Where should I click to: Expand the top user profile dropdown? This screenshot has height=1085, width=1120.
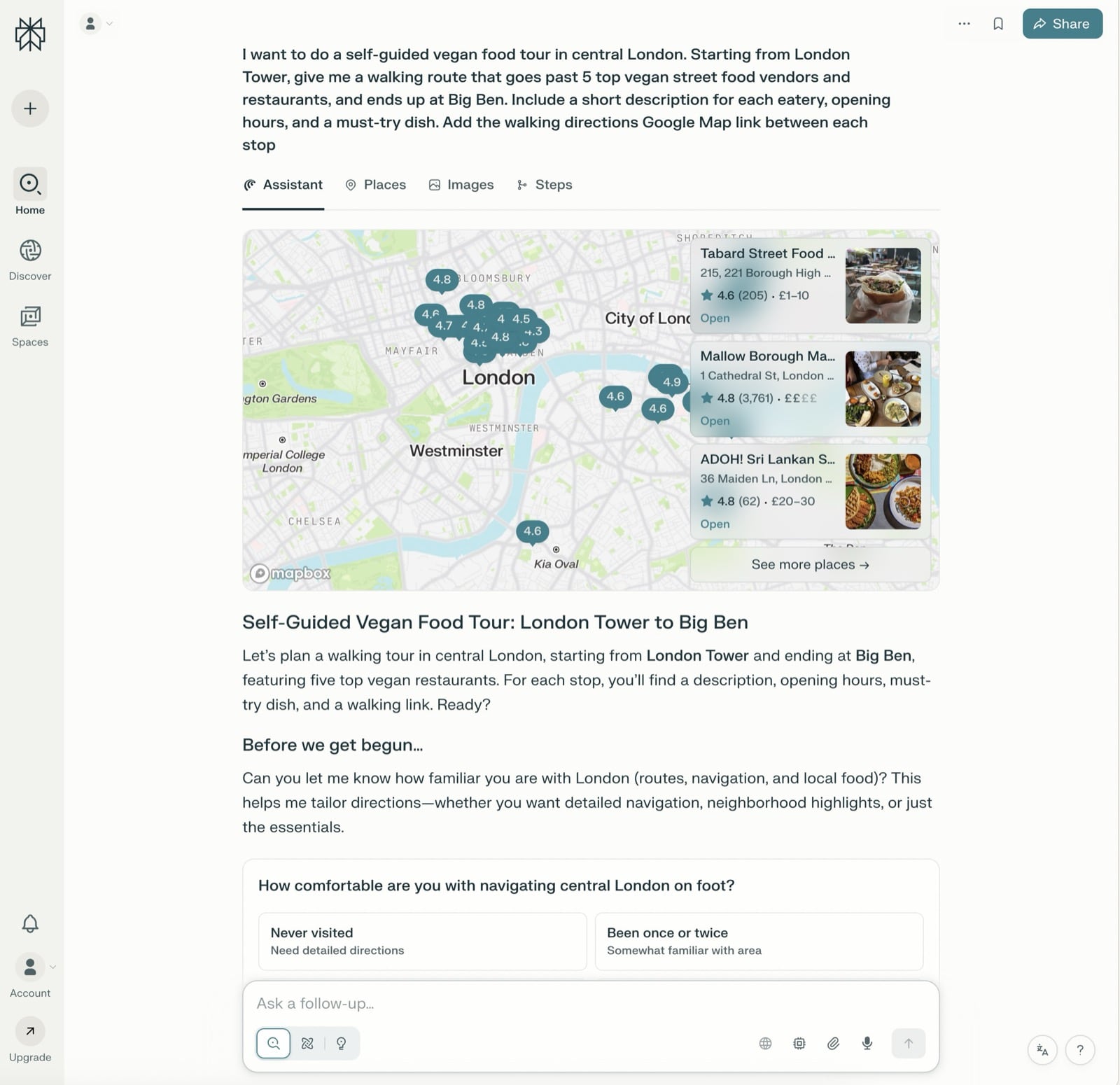[x=97, y=24]
